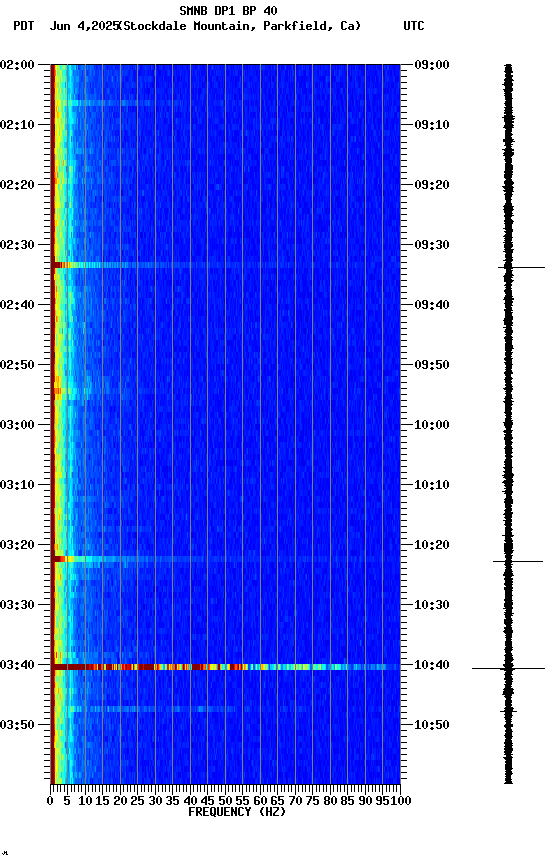Click the 85 Hz frequency axis label
The height and width of the screenshot is (864, 552).
pos(348,801)
